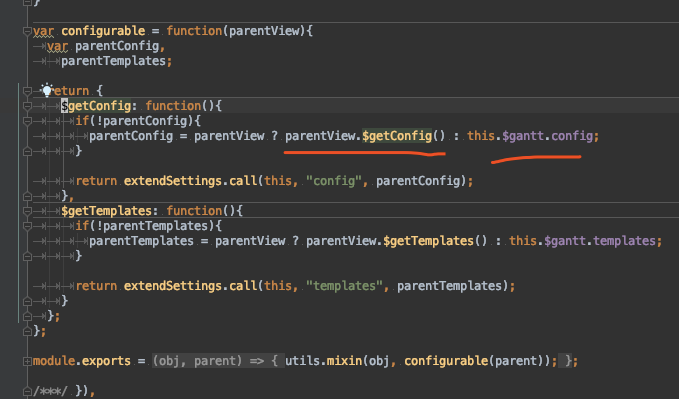Expand the folded 'module.exports' line with plus marker
679x399 pixels.
(27, 361)
